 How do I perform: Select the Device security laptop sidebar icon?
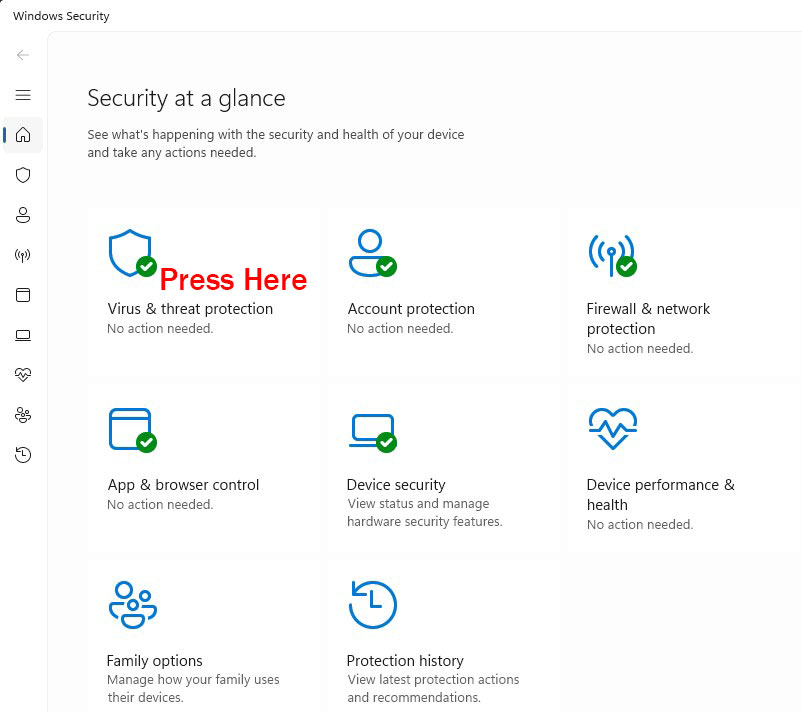[23, 335]
